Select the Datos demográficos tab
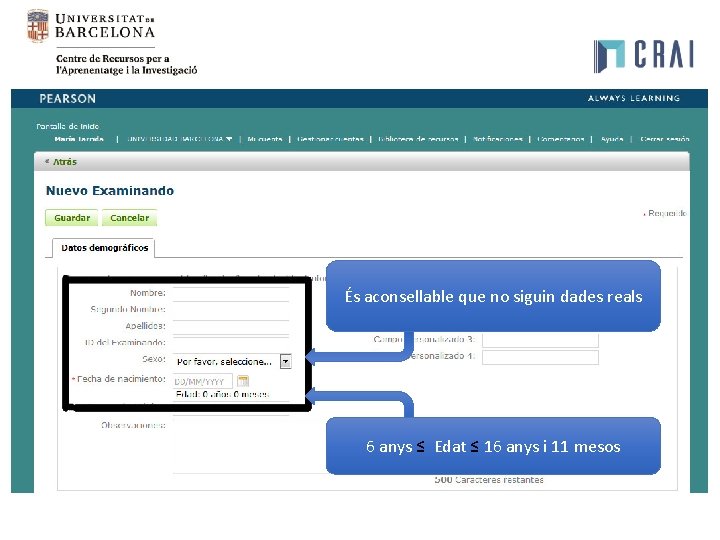 point(104,248)
